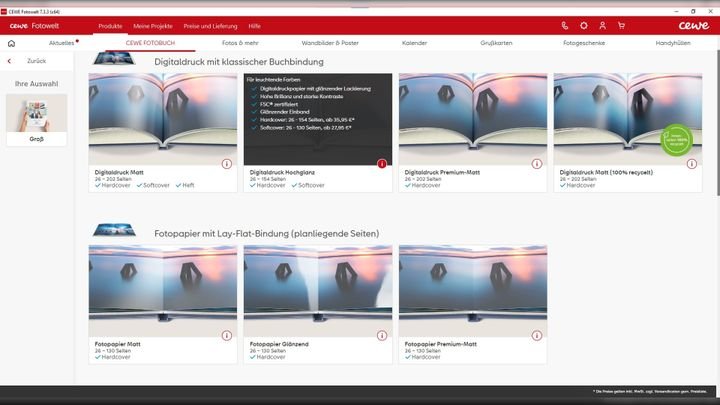Image resolution: width=720 pixels, height=405 pixels.
Task: Click the cewe logo at top right
Action: pos(694,26)
